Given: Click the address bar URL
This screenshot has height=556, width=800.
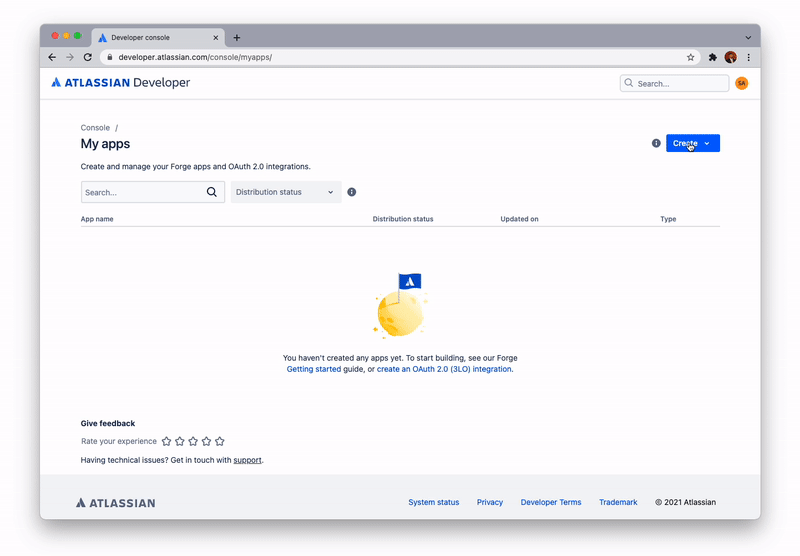Looking at the screenshot, I should tap(195, 57).
